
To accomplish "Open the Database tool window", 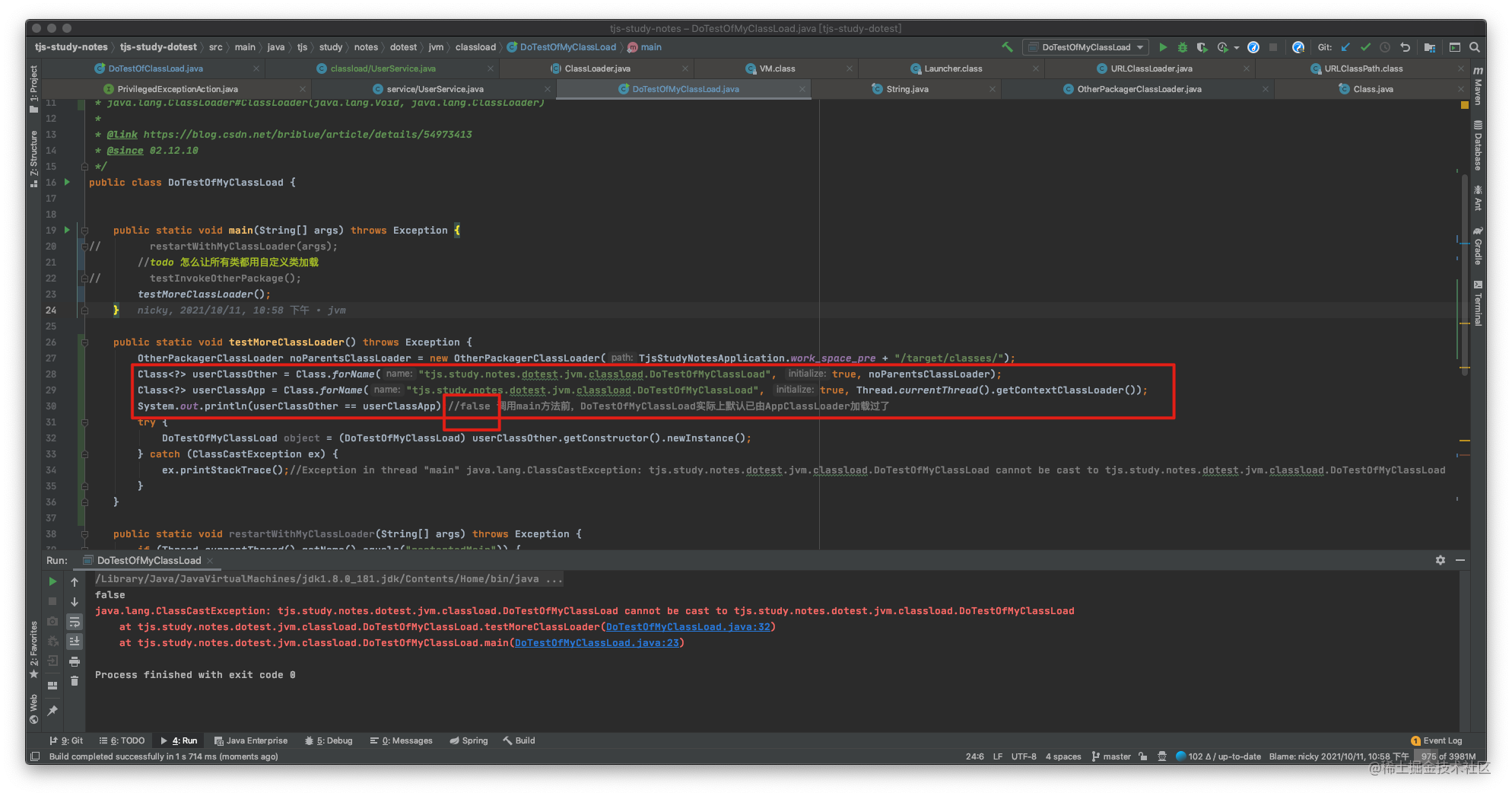I will (x=1478, y=146).
